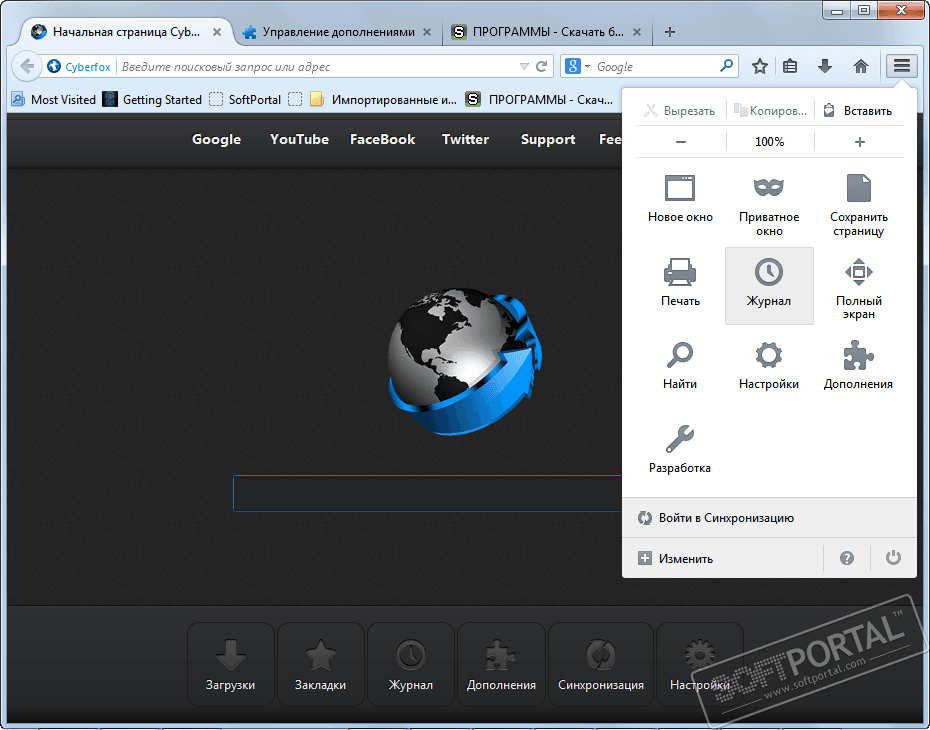Click Вырезать (Cut) in the menu panel
Screen dimensions: 930x730
coord(680,110)
